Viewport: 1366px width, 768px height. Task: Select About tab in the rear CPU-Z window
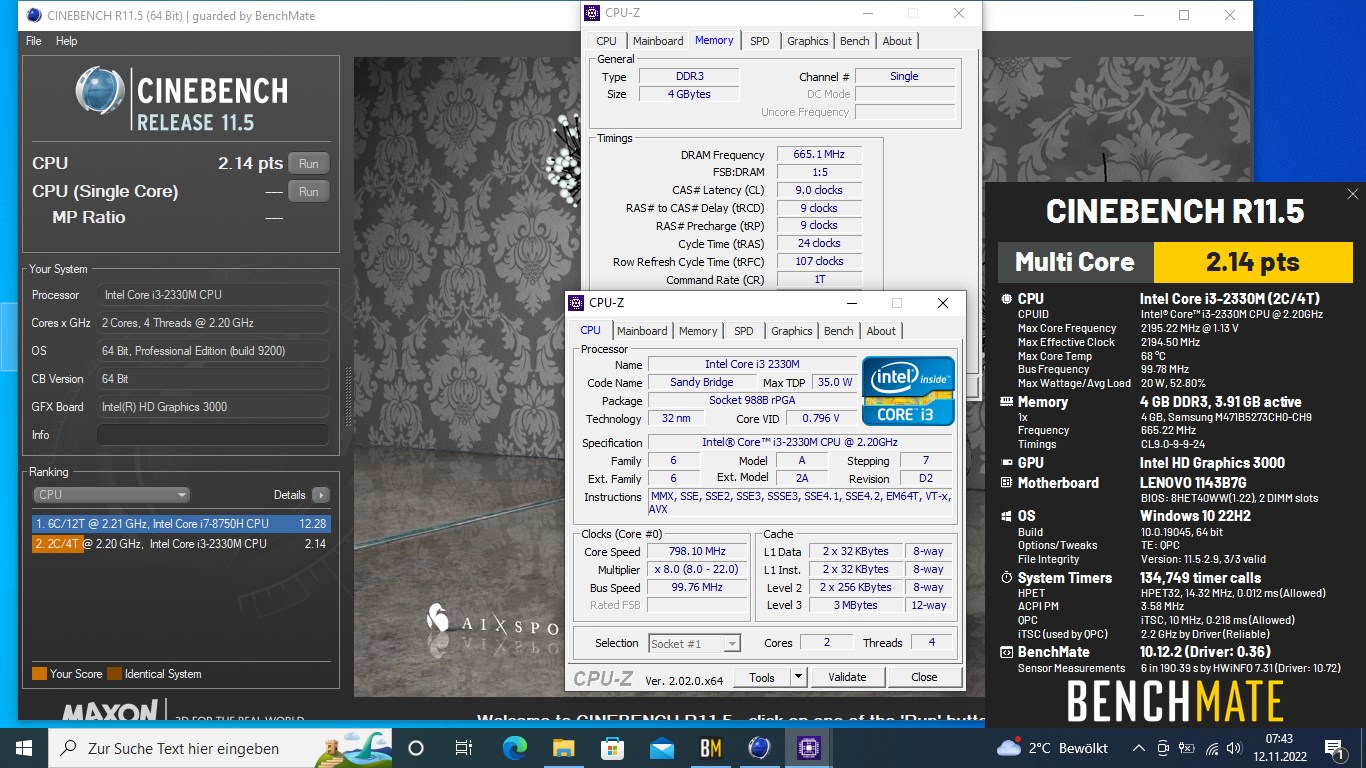coord(897,41)
